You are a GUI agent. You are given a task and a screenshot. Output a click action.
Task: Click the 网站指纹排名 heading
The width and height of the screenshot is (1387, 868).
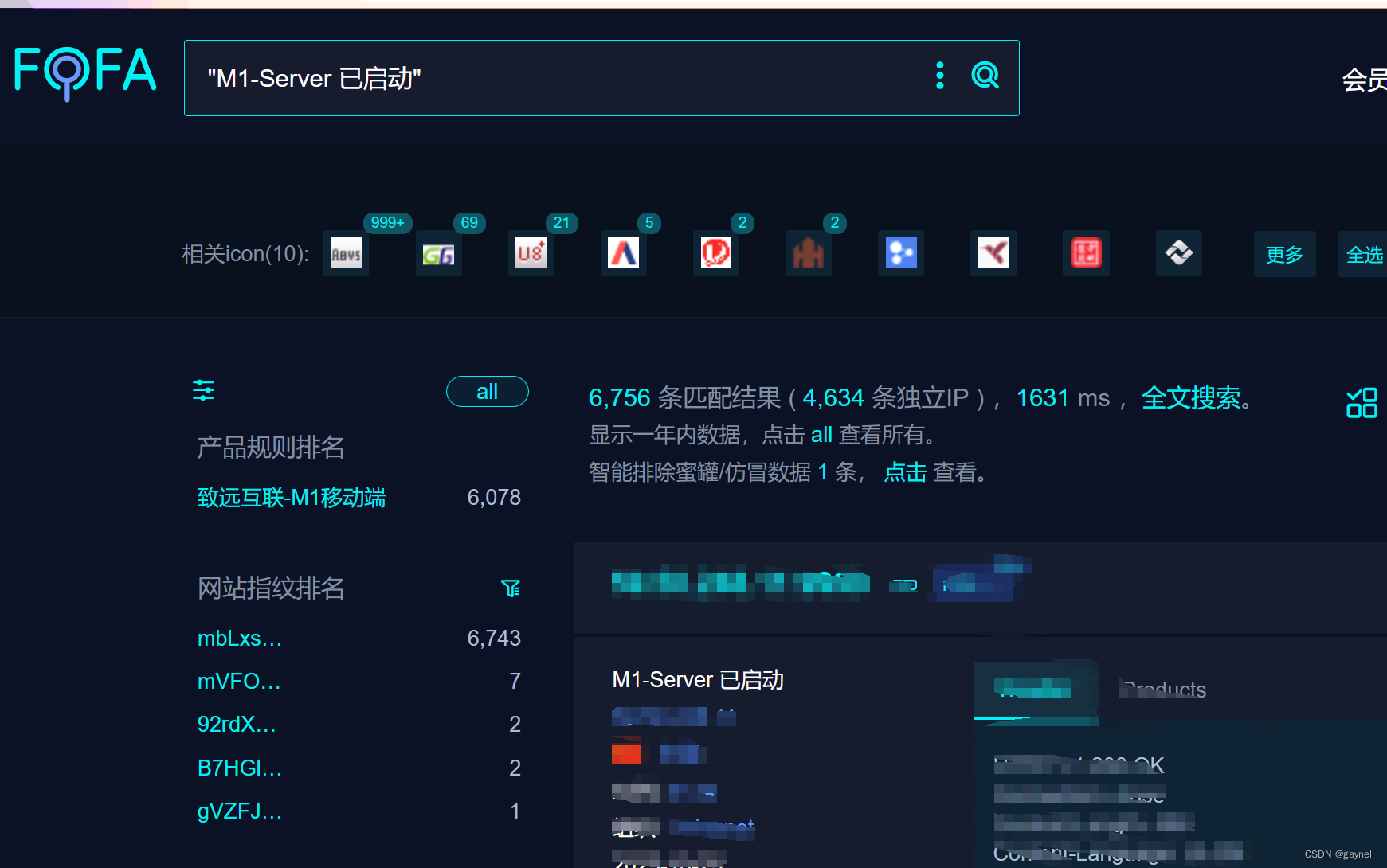[x=271, y=588]
